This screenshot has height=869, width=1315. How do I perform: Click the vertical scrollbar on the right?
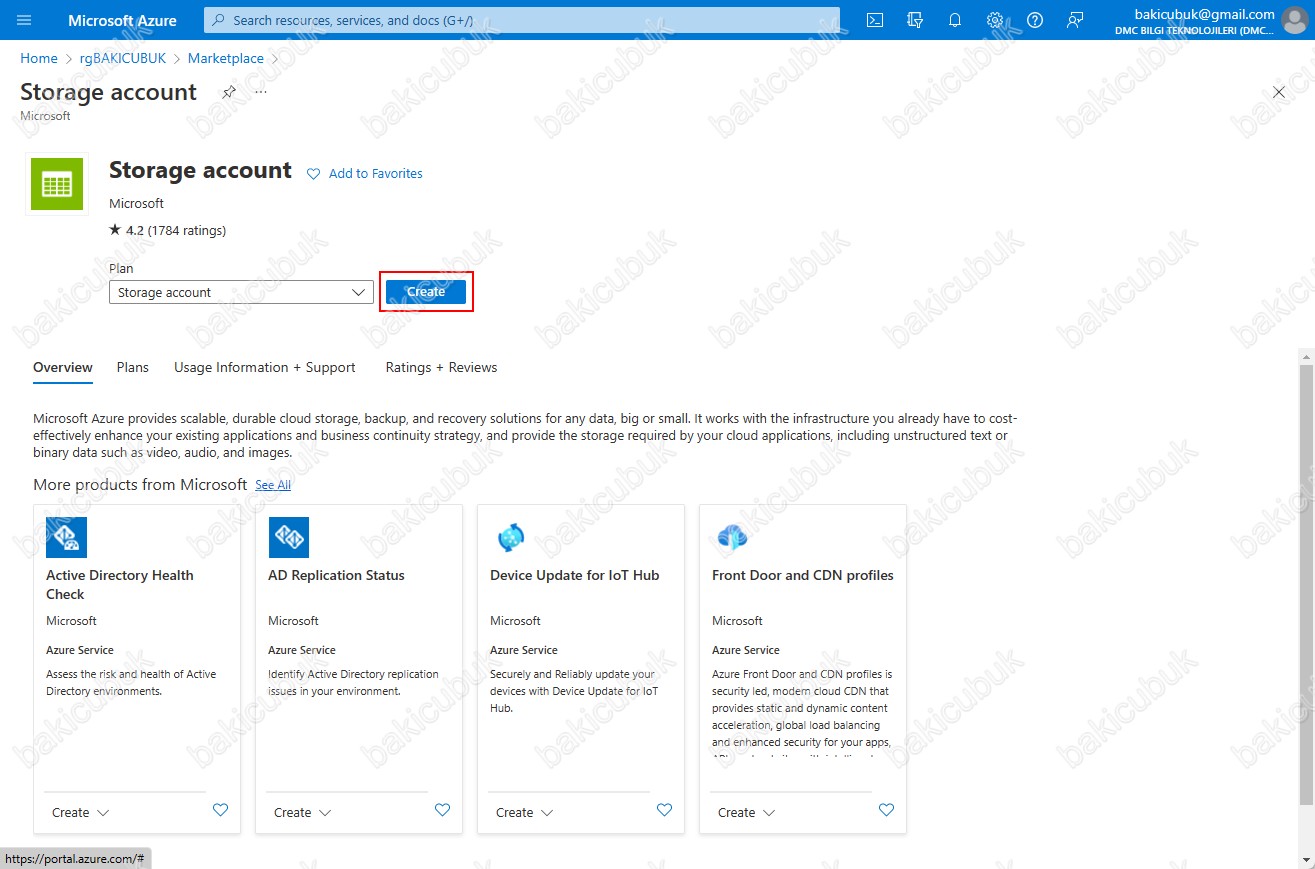(x=1306, y=584)
